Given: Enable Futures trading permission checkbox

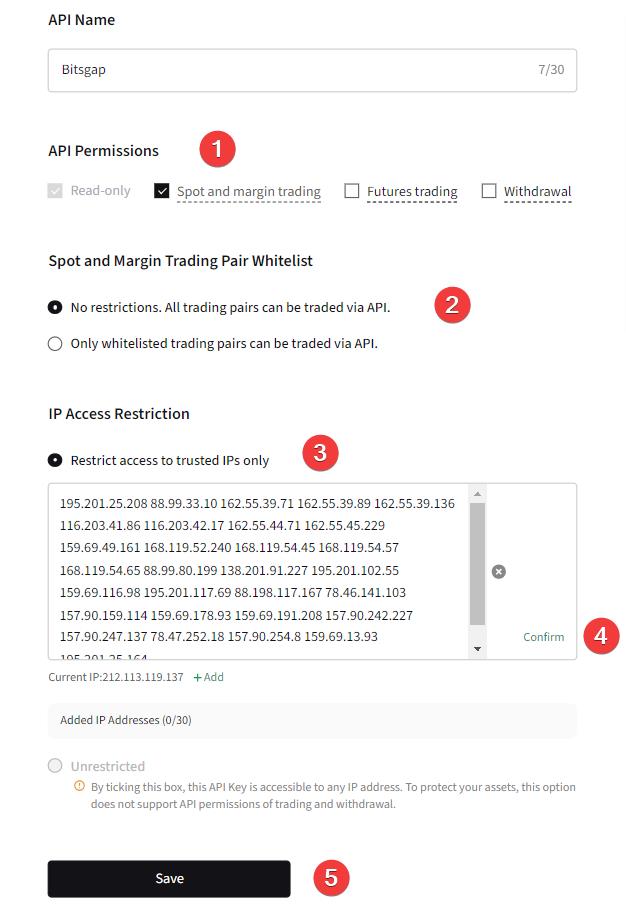Looking at the screenshot, I should tap(352, 191).
